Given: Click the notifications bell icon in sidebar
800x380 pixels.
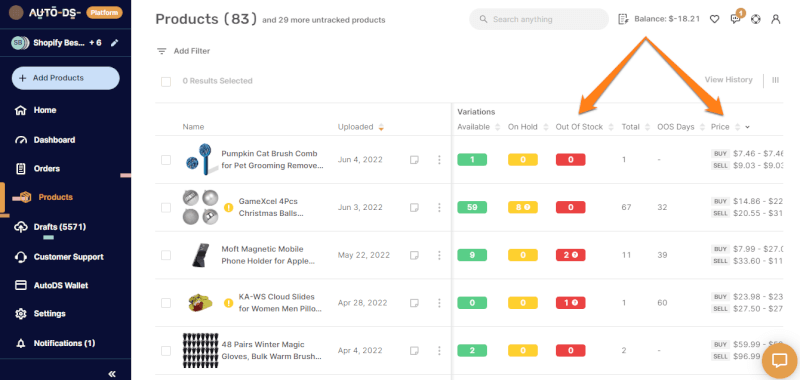Looking at the screenshot, I should [x=21, y=343].
